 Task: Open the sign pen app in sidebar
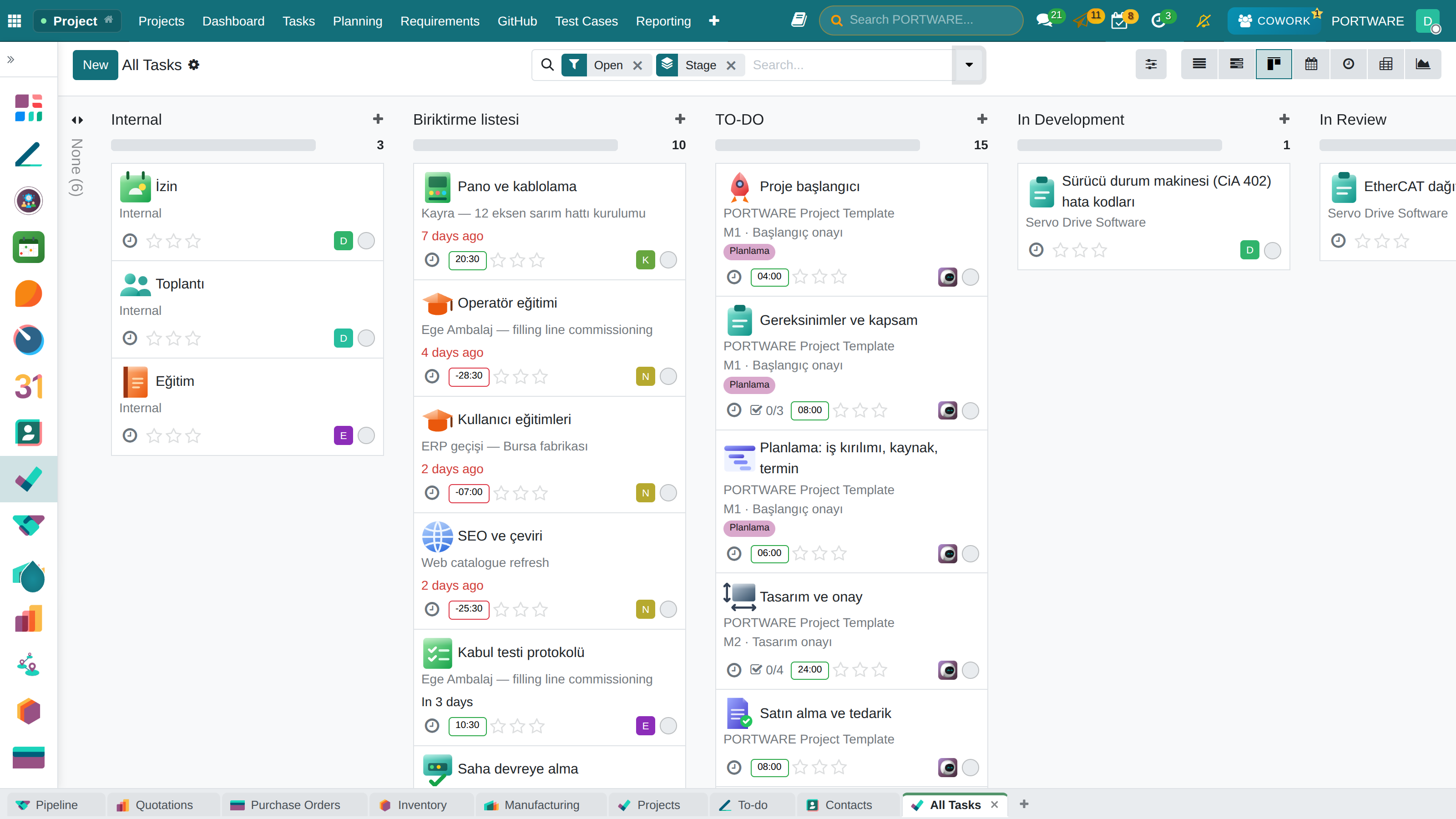[29, 154]
